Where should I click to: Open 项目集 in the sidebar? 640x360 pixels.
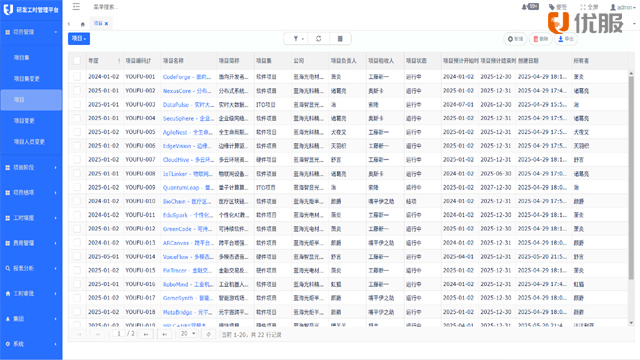[31, 58]
